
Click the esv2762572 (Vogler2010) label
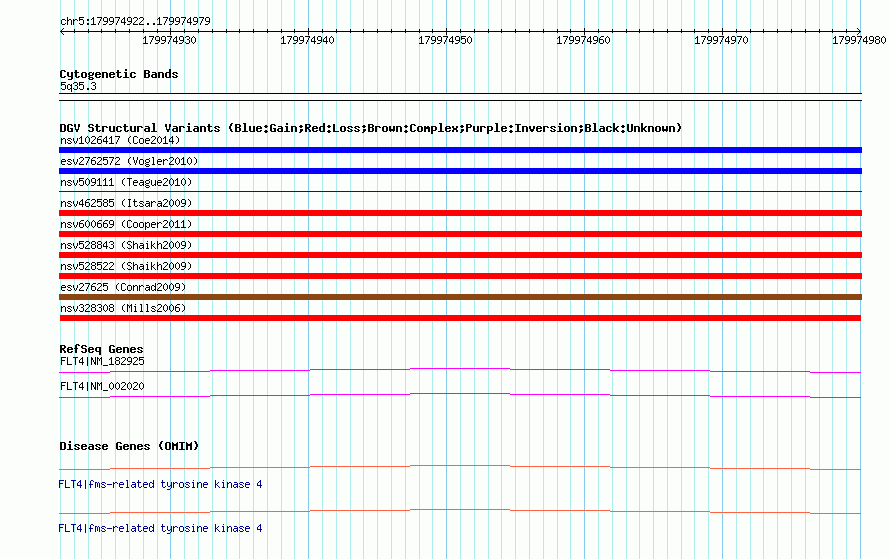coord(129,161)
